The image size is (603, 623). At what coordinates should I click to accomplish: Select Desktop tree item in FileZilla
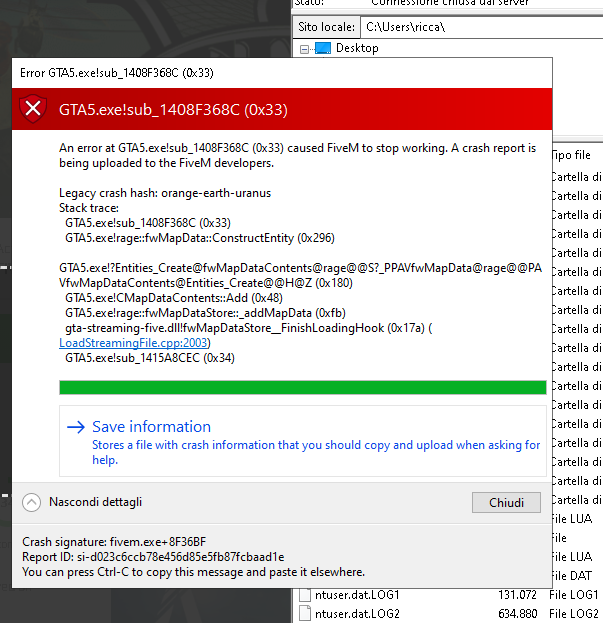(x=357, y=48)
